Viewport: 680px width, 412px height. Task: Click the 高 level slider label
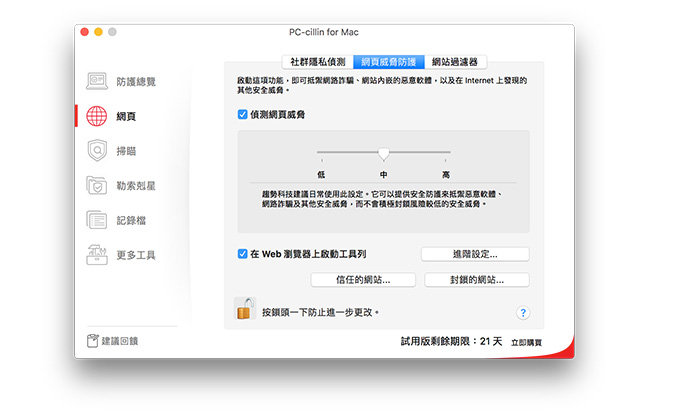(x=445, y=174)
